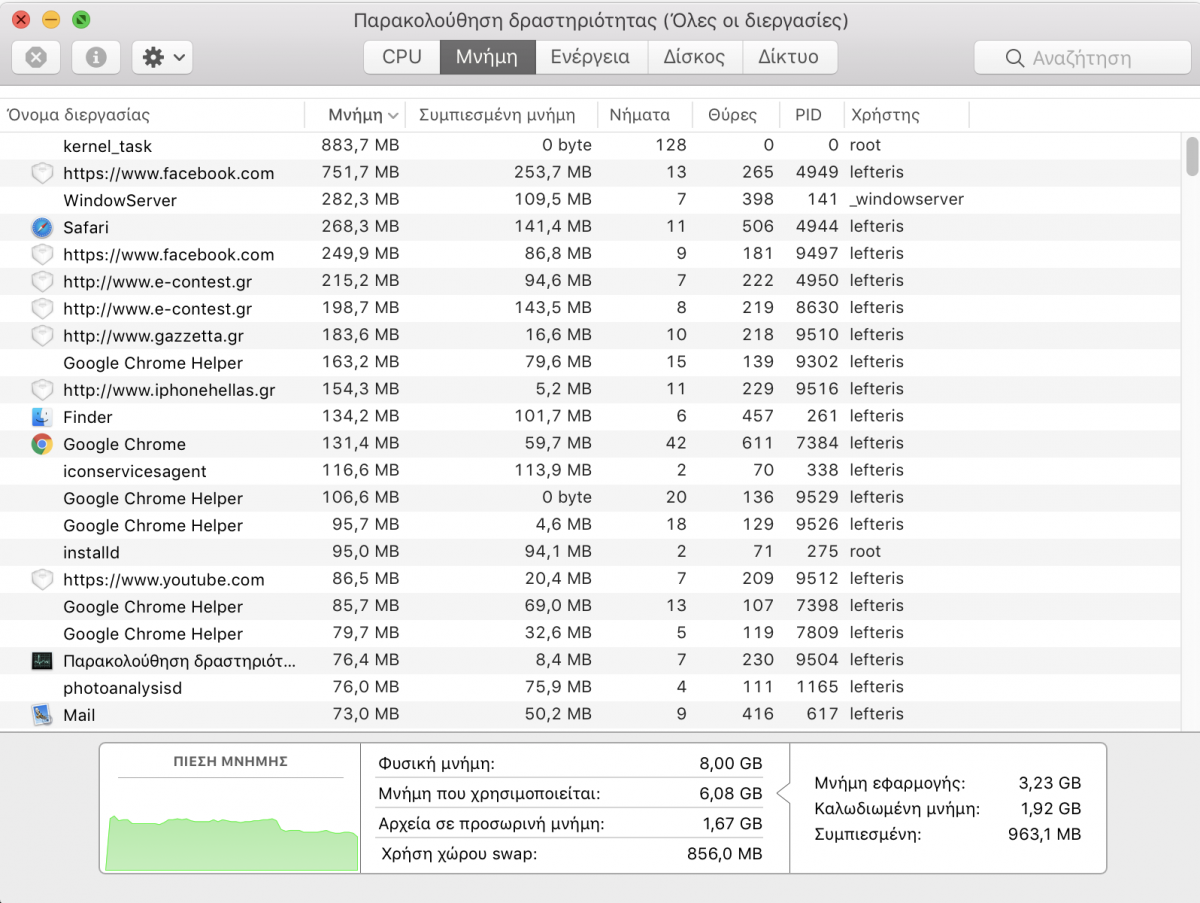The height and width of the screenshot is (903, 1200).
Task: Click Συμπιεσμένη 963,1 MB value
Action: pyautogui.click(x=1045, y=834)
